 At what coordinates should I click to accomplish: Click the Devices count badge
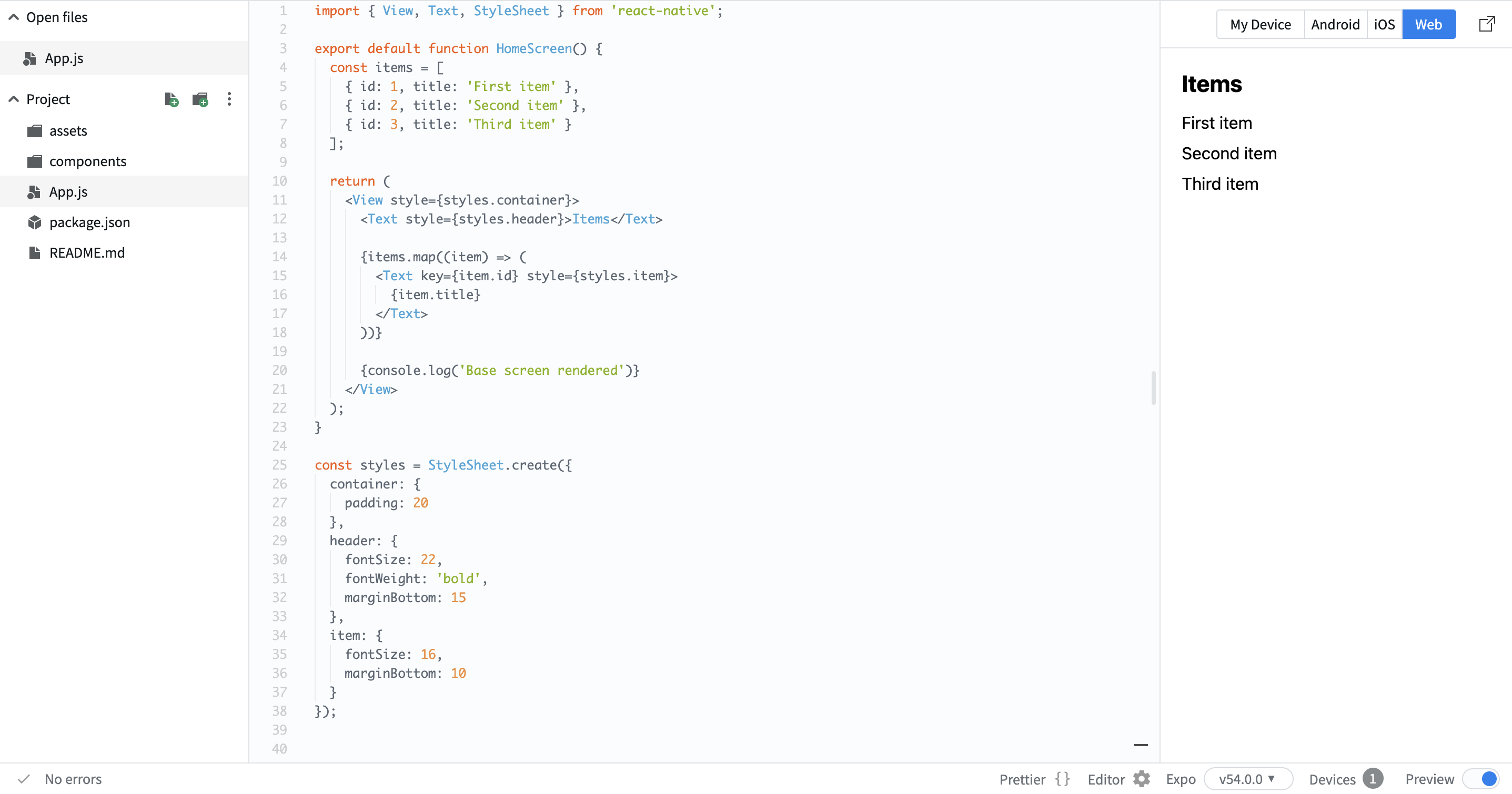[x=1372, y=779]
